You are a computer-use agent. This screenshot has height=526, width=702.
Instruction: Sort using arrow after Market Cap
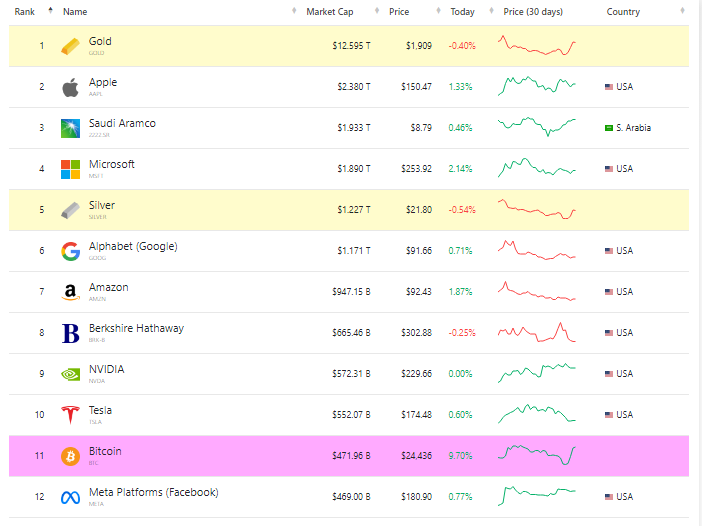pyautogui.click(x=377, y=10)
